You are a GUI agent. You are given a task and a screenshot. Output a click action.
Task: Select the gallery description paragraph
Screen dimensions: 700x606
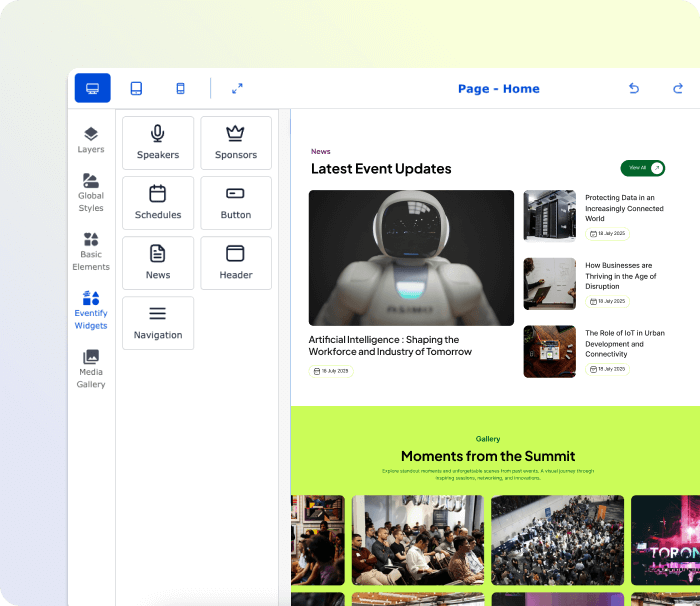[x=488, y=474]
